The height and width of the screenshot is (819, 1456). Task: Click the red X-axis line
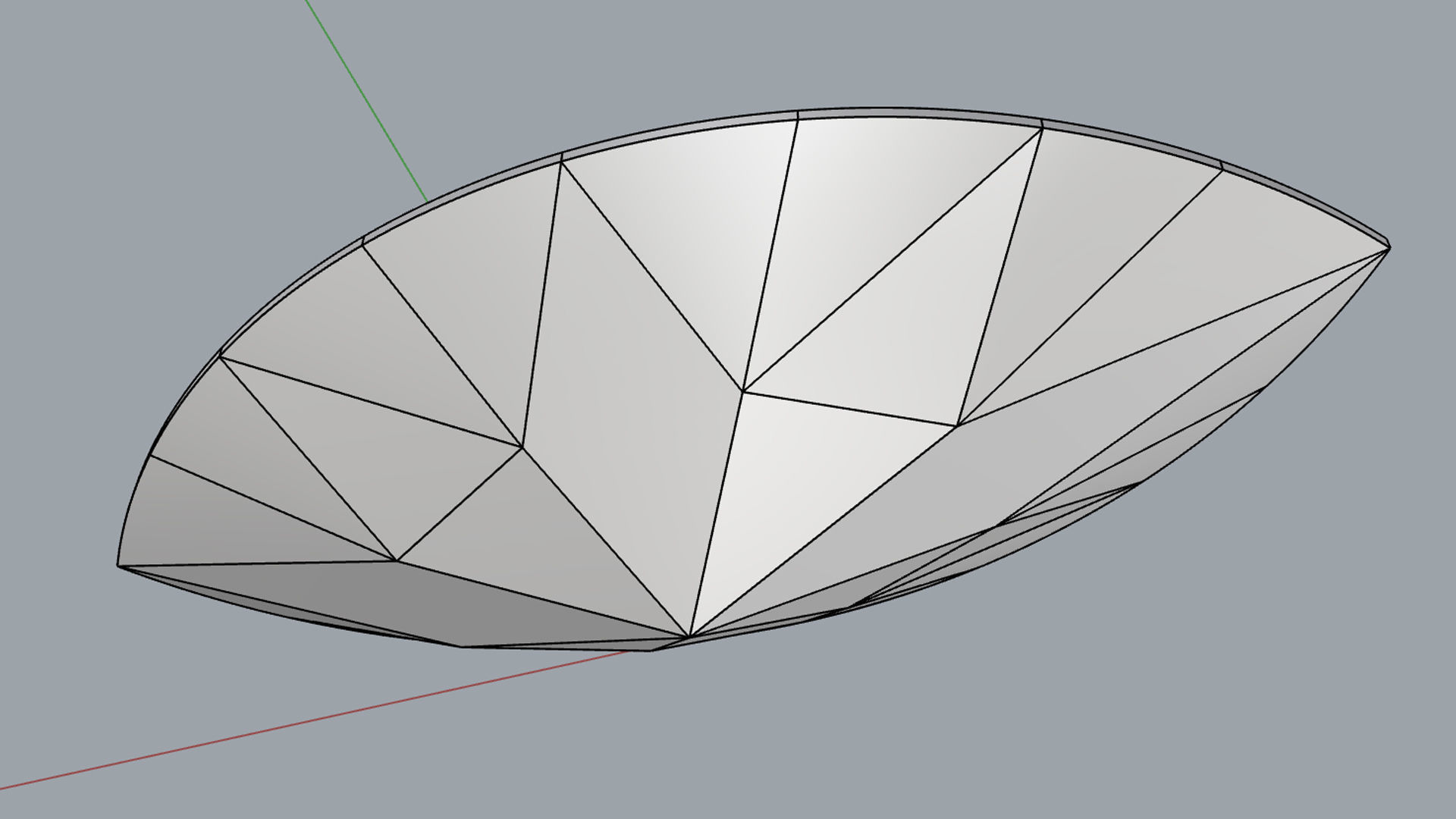tap(303, 723)
